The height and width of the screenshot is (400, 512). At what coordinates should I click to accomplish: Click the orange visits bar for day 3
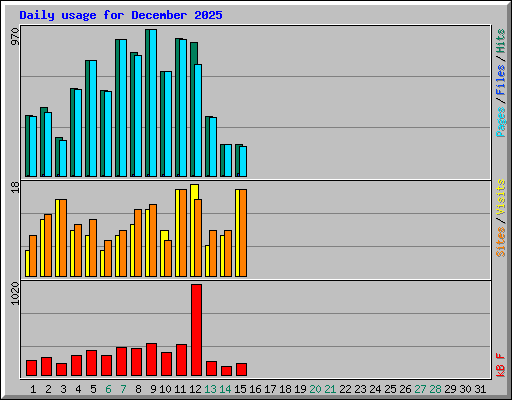[63, 238]
